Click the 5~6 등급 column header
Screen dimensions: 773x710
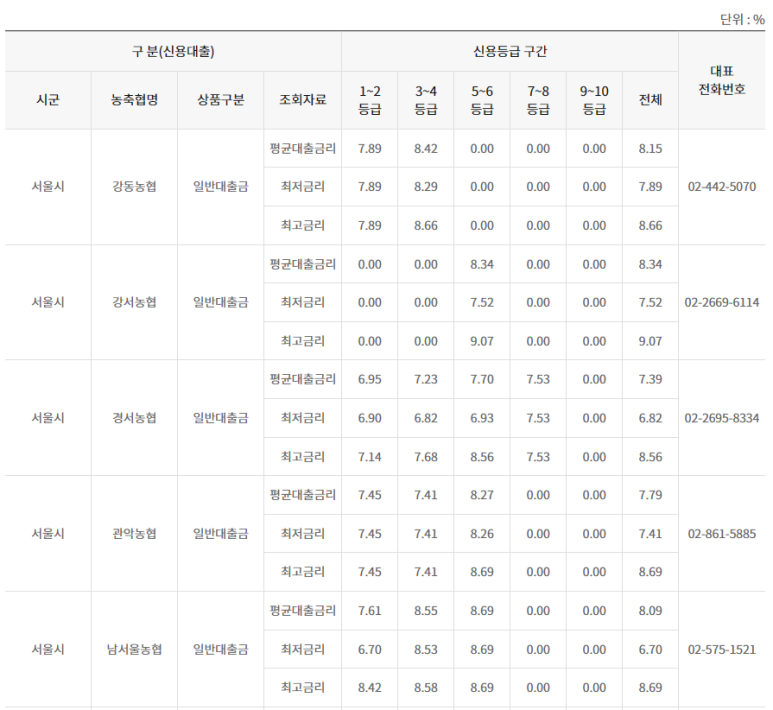click(x=482, y=100)
